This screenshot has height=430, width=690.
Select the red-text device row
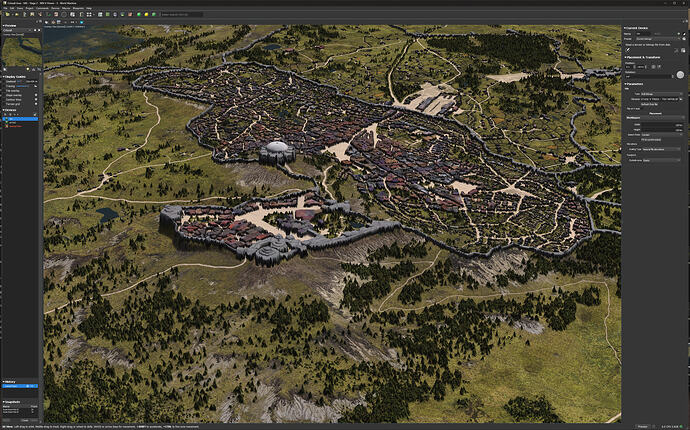click(x=20, y=126)
